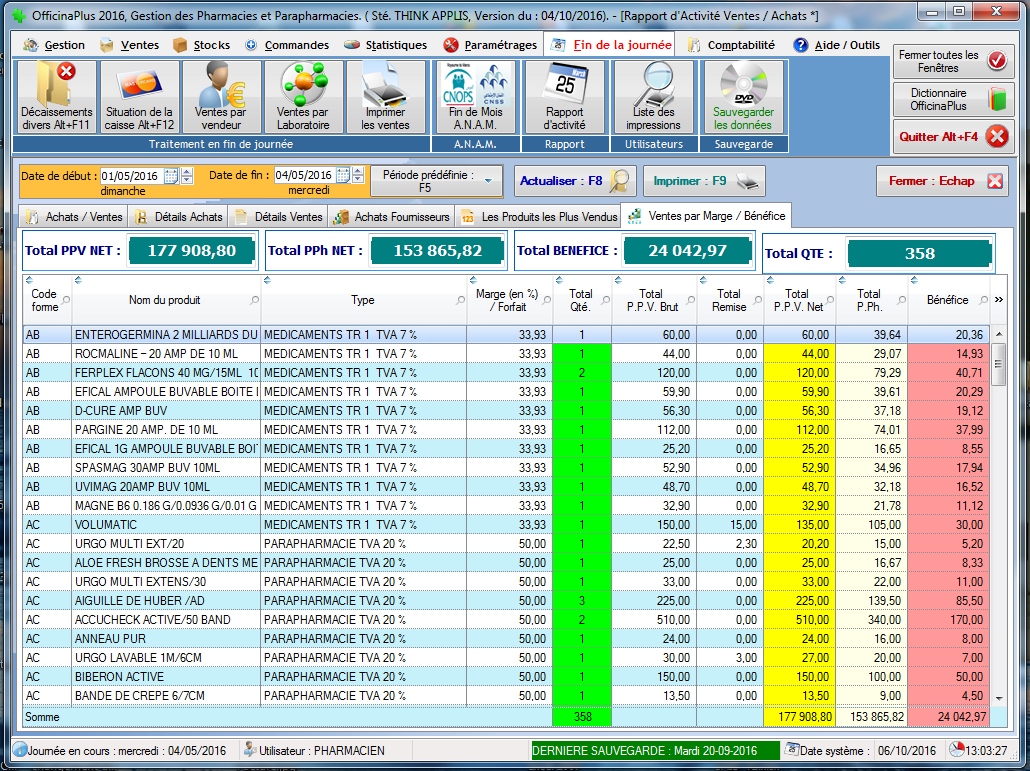Expand the Période prédéfinie dropdown
This screenshot has width=1030, height=771.
click(x=488, y=181)
